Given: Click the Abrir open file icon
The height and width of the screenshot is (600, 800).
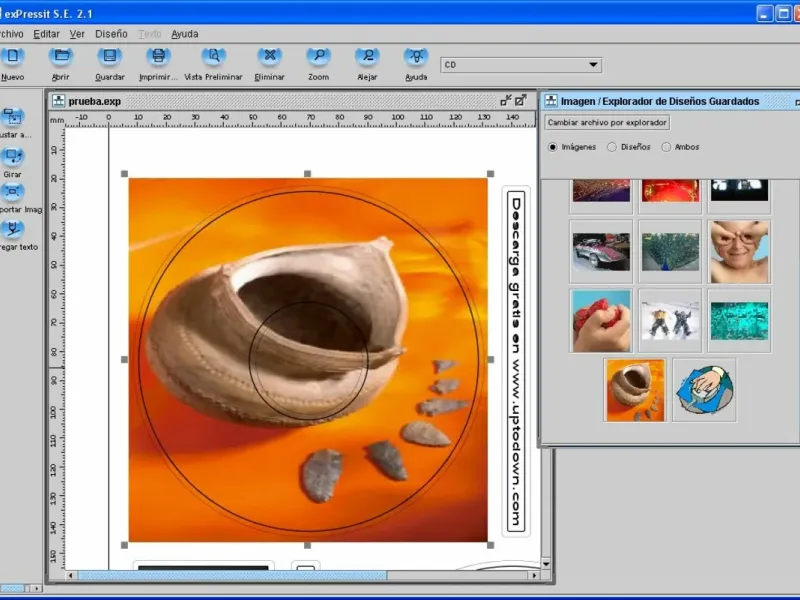Looking at the screenshot, I should tap(61, 57).
